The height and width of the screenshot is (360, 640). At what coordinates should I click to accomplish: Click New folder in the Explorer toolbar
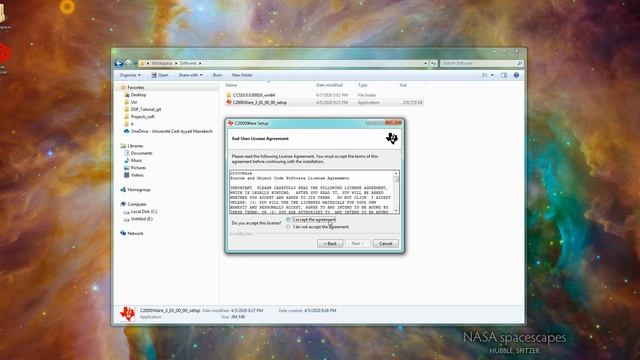pyautogui.click(x=242, y=75)
